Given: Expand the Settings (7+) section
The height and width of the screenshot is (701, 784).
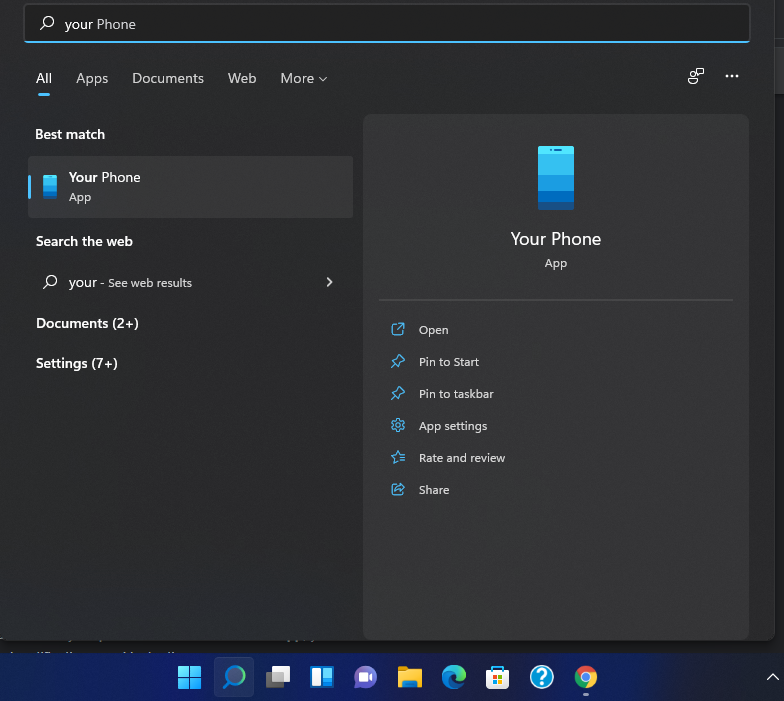Looking at the screenshot, I should click(76, 364).
